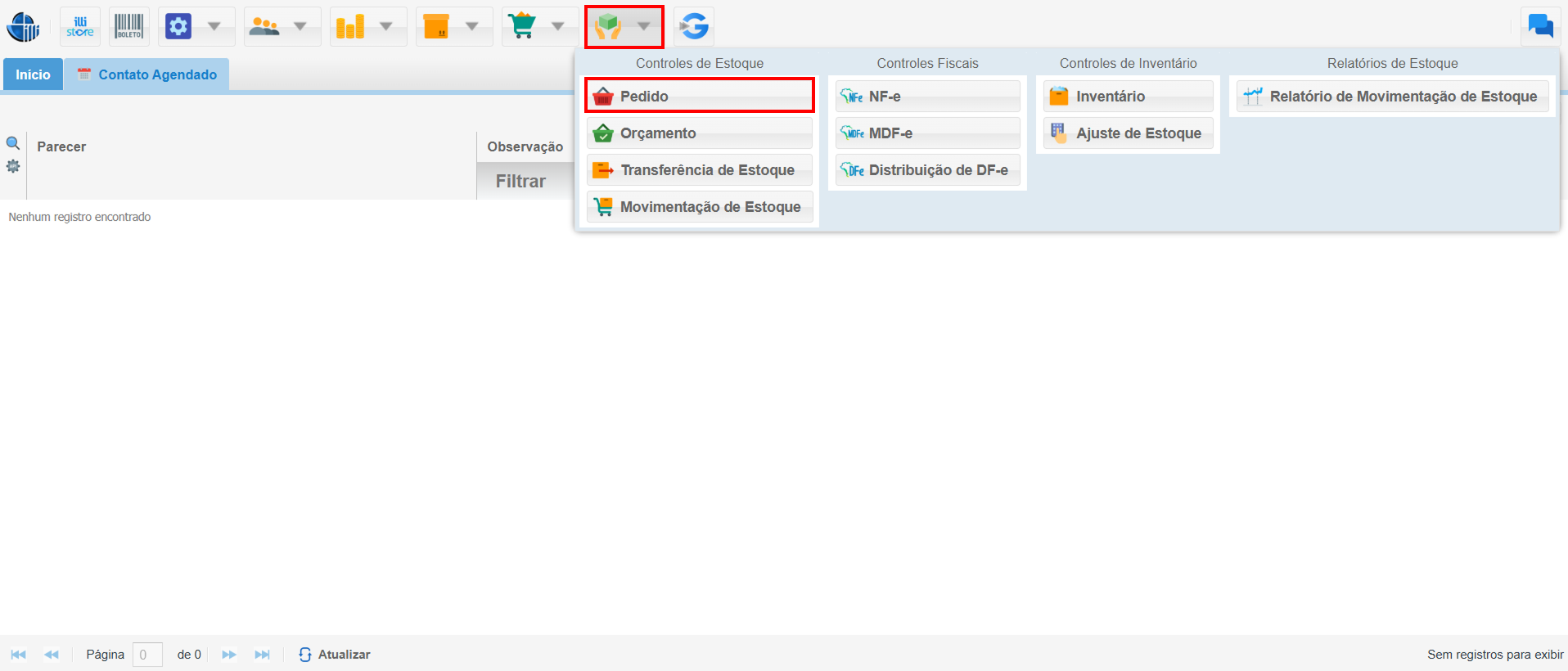
Task: Click the magnifier search icon beside Parecer
Action: pos(13,143)
